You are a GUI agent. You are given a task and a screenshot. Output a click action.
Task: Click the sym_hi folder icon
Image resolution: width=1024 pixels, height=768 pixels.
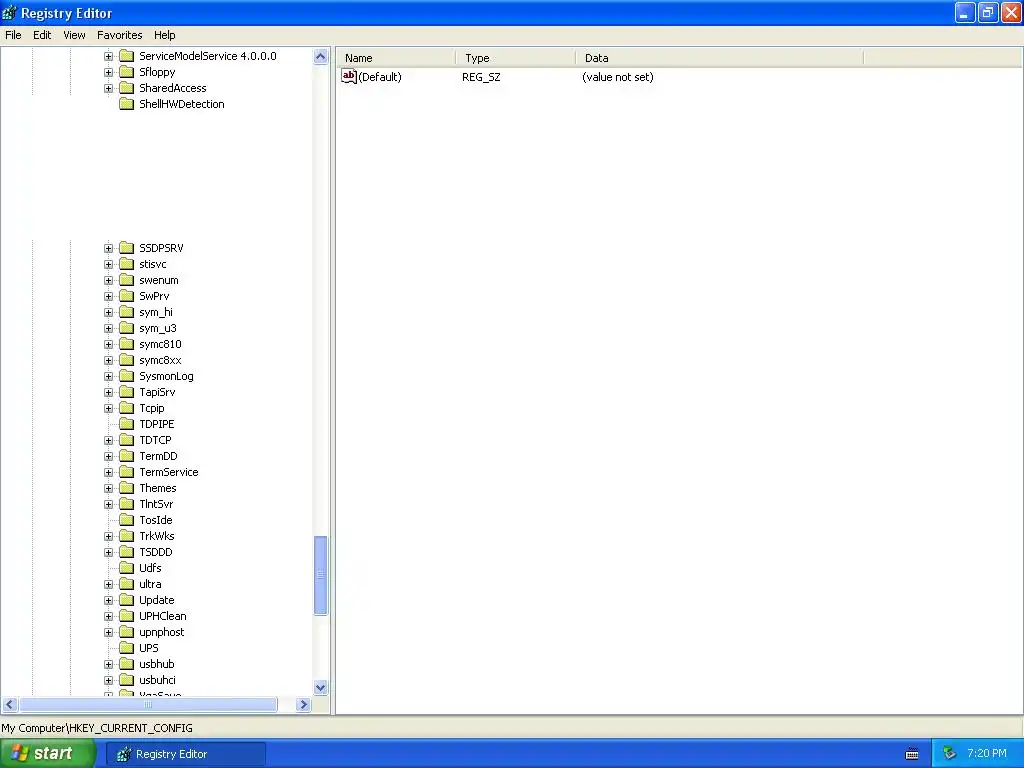tap(127, 312)
